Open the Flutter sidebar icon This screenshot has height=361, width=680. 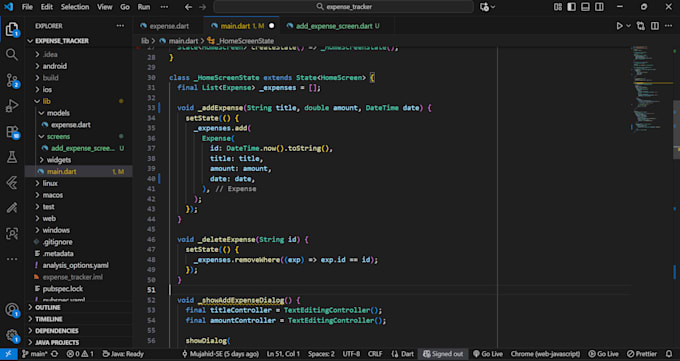coord(12,183)
